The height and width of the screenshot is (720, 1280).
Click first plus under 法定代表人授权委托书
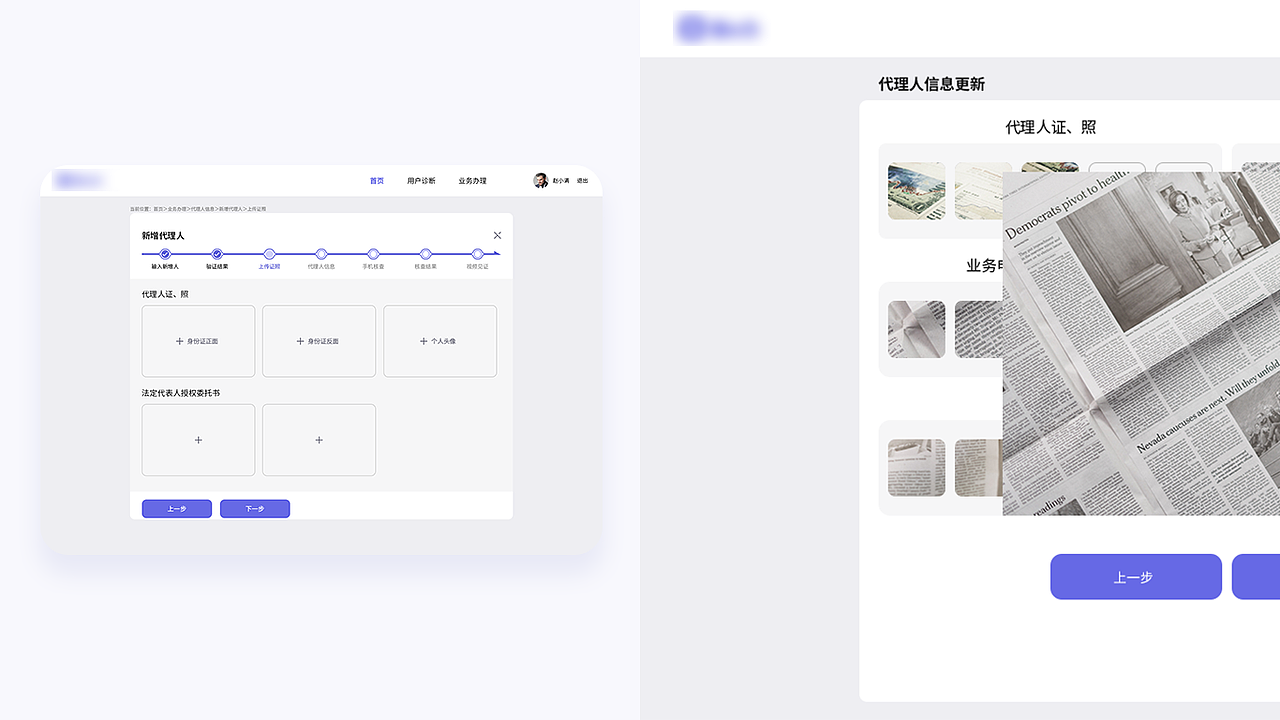(x=197, y=440)
